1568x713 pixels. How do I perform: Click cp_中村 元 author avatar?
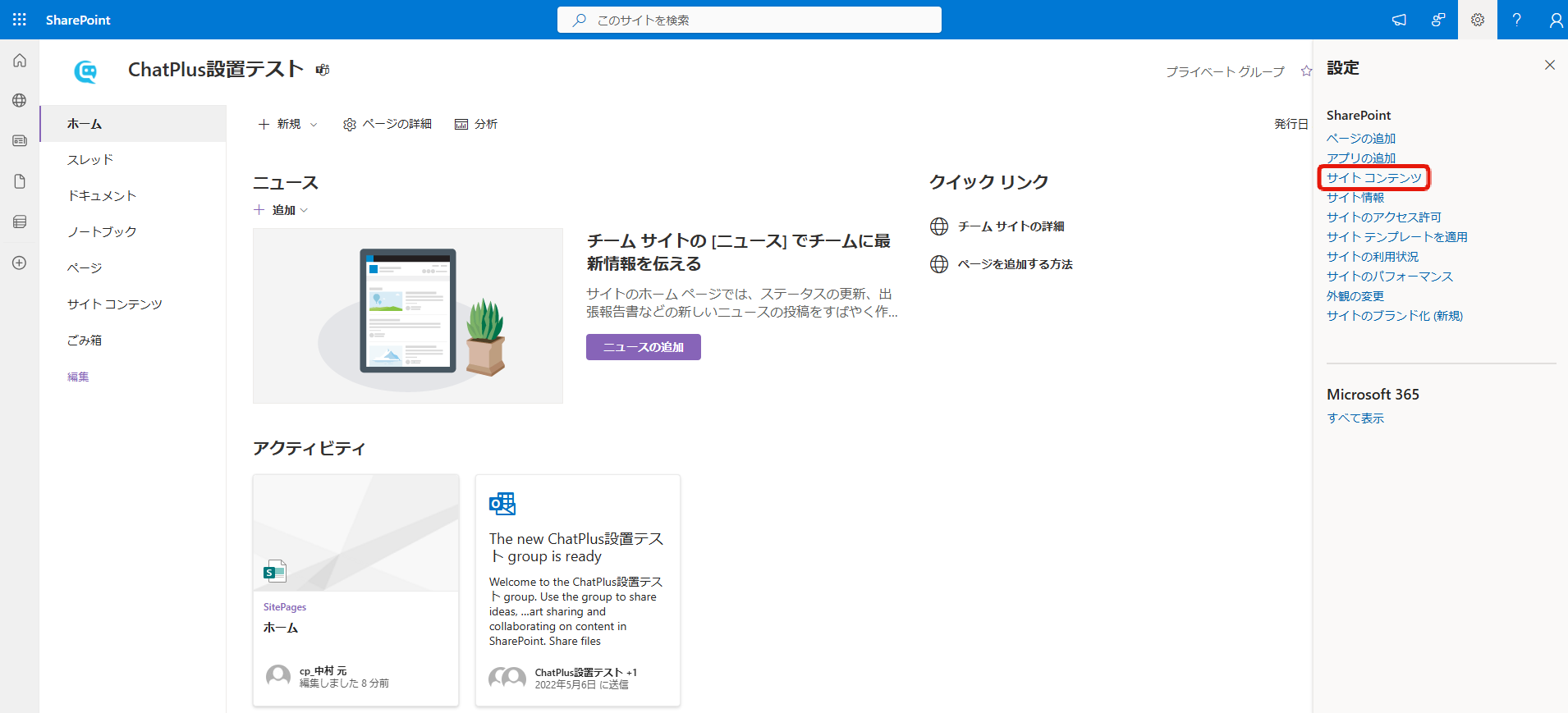pyautogui.click(x=278, y=677)
